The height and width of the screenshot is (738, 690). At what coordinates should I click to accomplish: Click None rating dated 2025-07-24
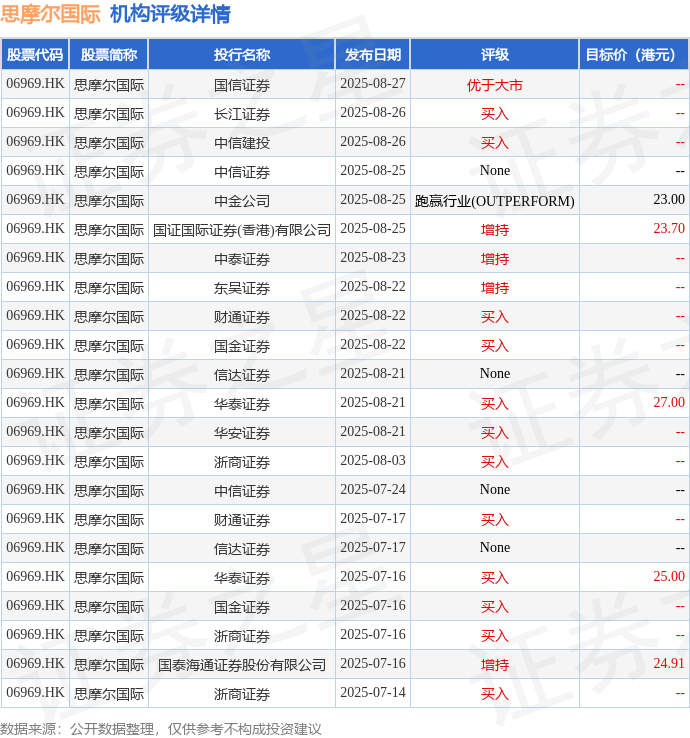(x=495, y=489)
